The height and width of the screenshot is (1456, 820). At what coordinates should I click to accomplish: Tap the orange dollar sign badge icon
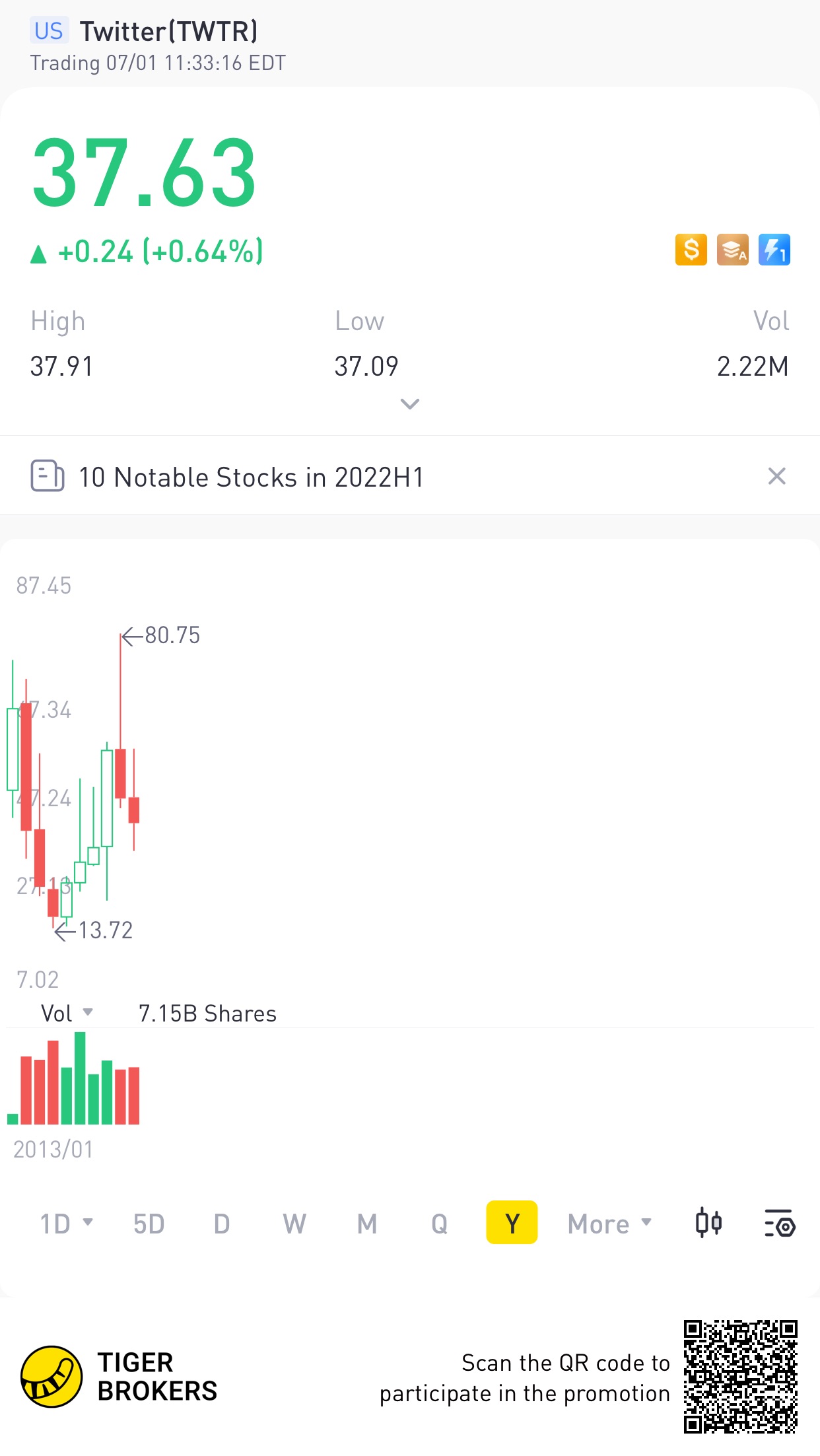click(691, 250)
